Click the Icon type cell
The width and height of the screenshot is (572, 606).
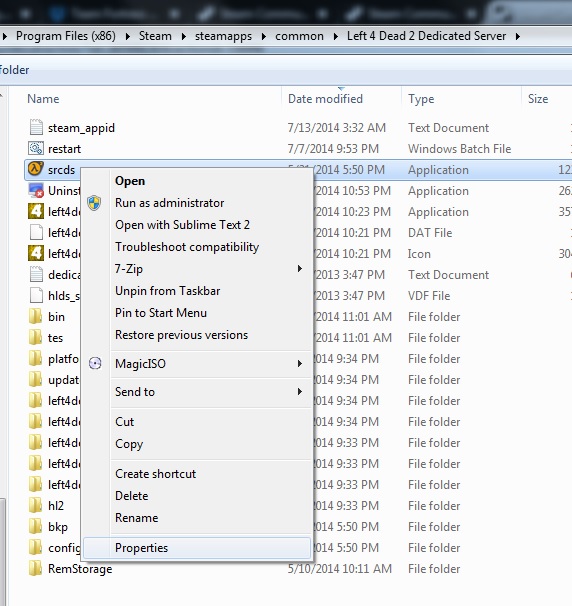pos(419,254)
